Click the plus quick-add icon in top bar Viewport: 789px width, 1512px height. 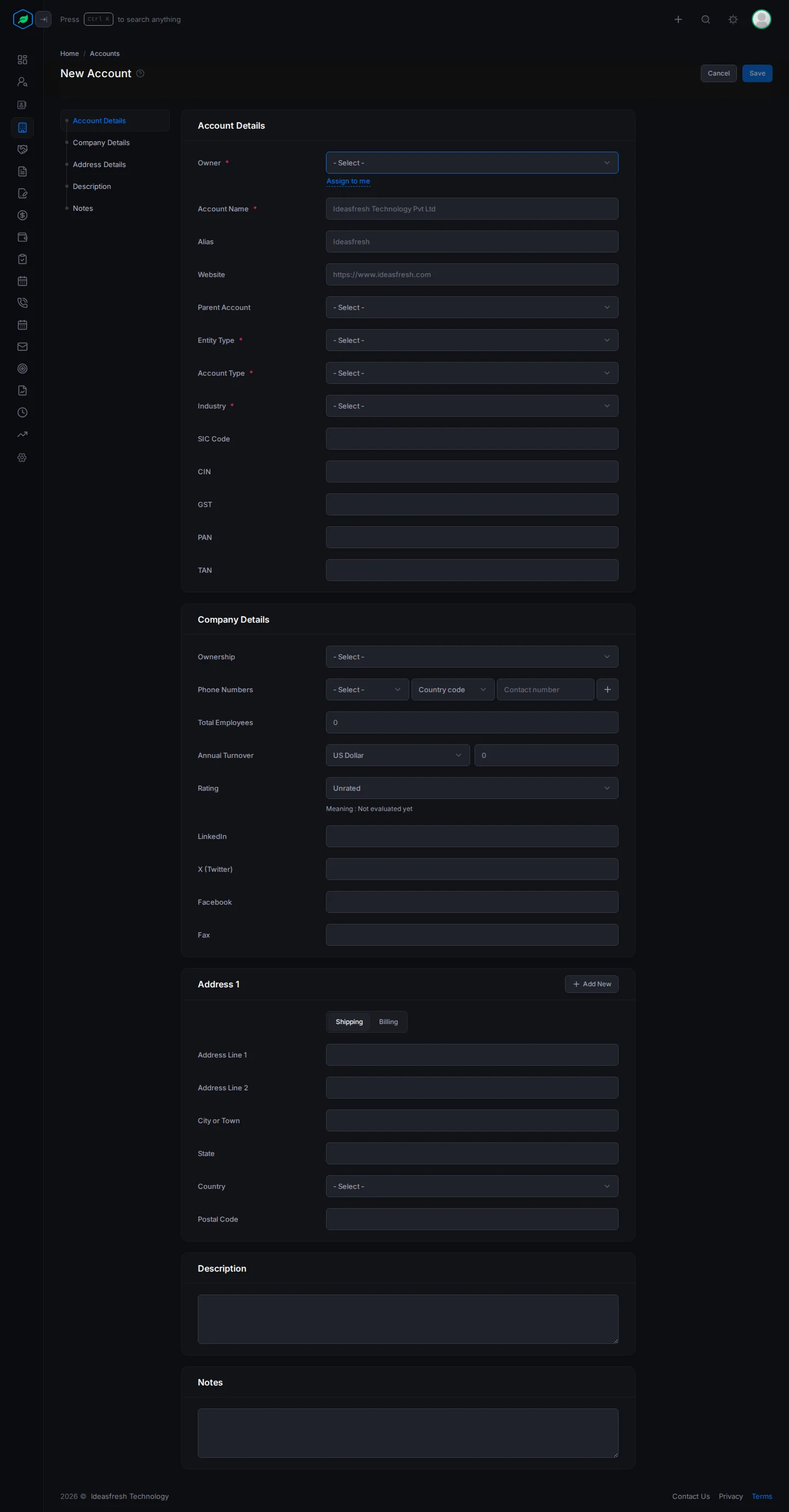[678, 19]
